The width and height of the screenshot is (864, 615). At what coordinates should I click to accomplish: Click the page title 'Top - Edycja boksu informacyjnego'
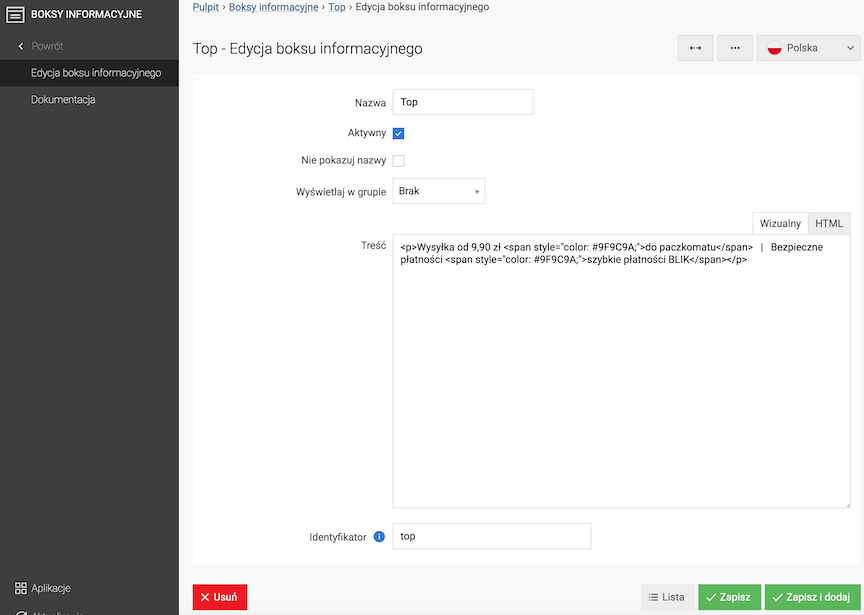tap(307, 48)
